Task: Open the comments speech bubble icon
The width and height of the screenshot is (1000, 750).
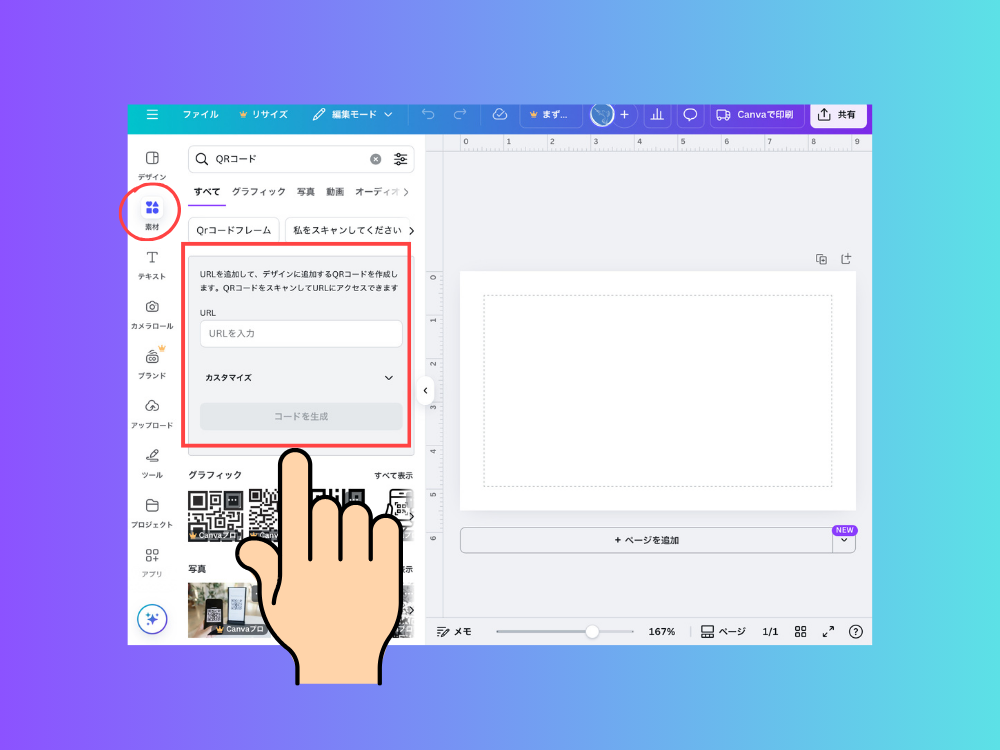Action: click(x=690, y=115)
